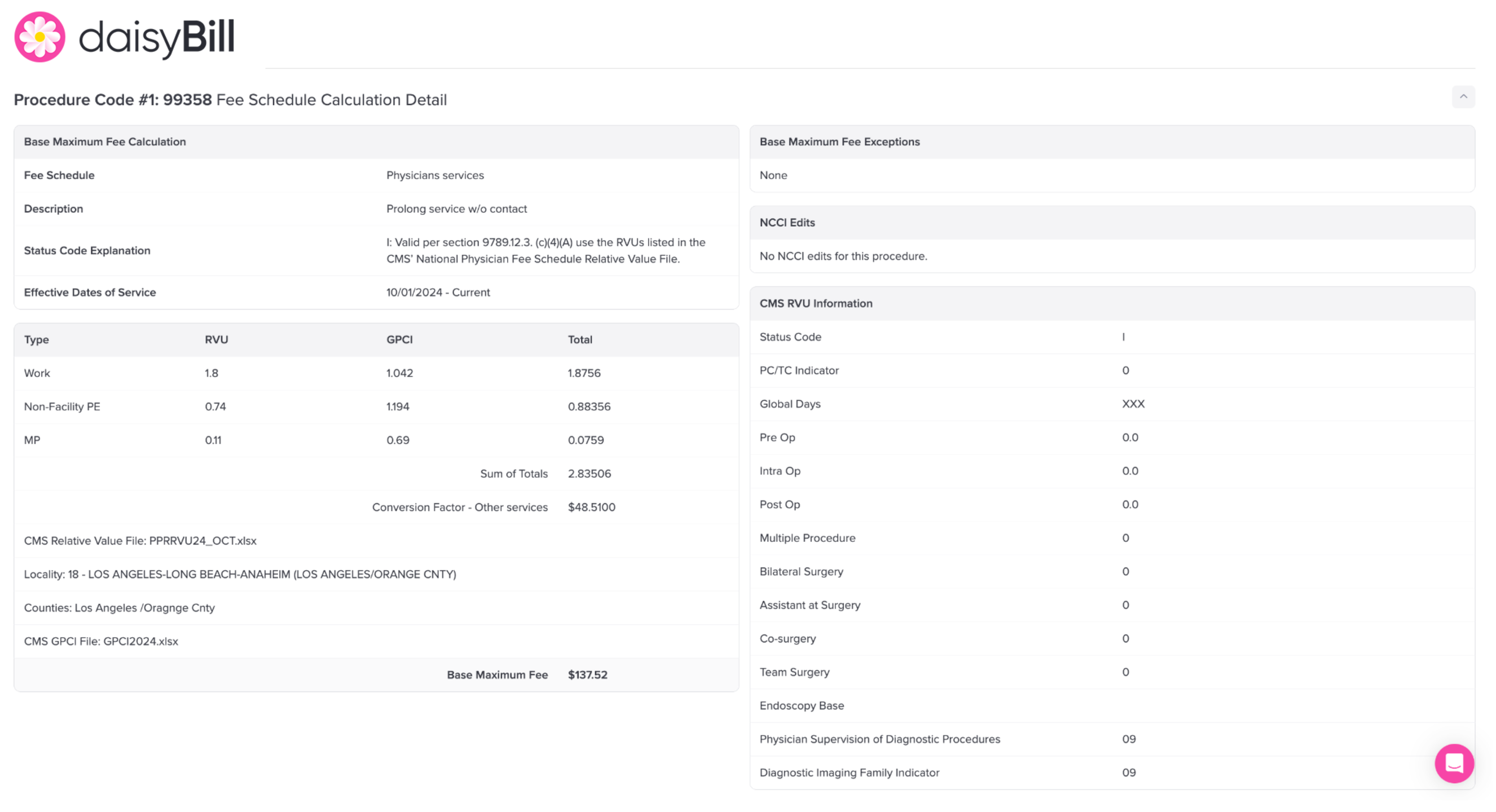Click the daisyBill flower logo icon
Screen dimensions: 1496x812
(x=39, y=37)
